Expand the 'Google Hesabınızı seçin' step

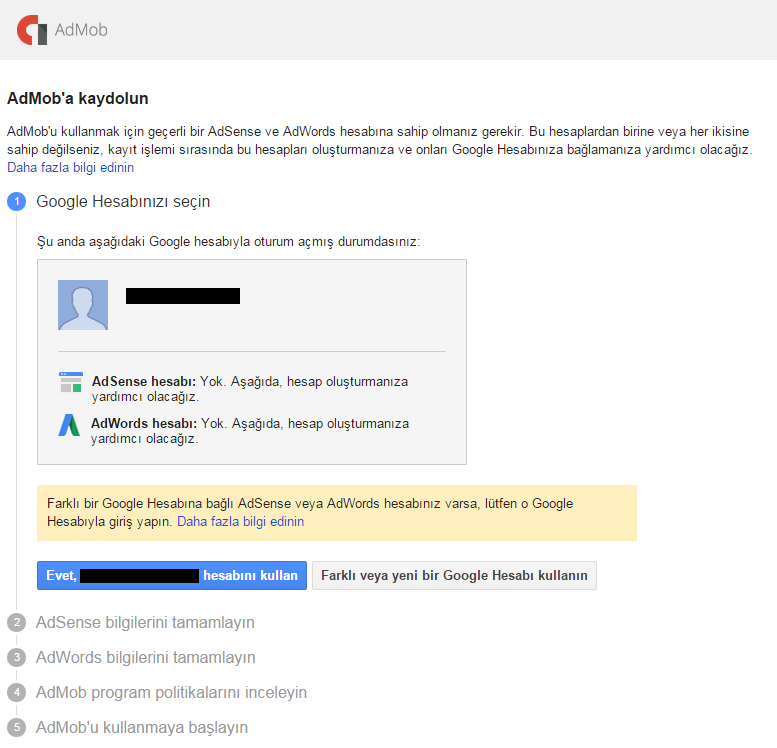click(123, 202)
